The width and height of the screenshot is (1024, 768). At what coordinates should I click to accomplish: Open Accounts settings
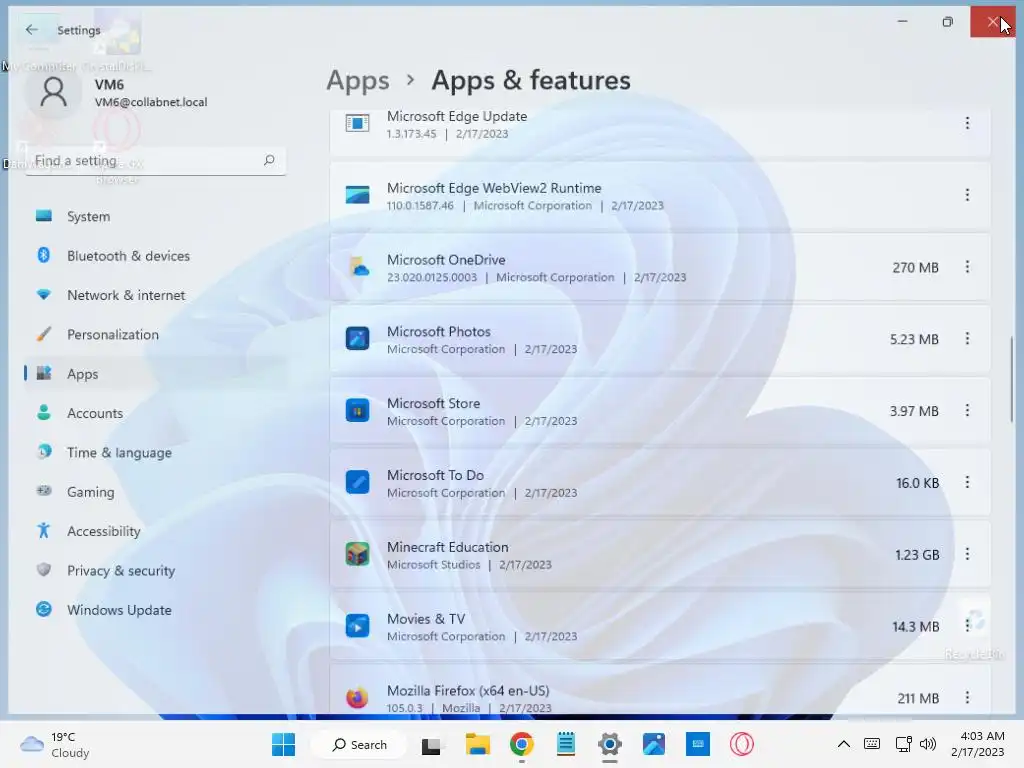coord(155,413)
